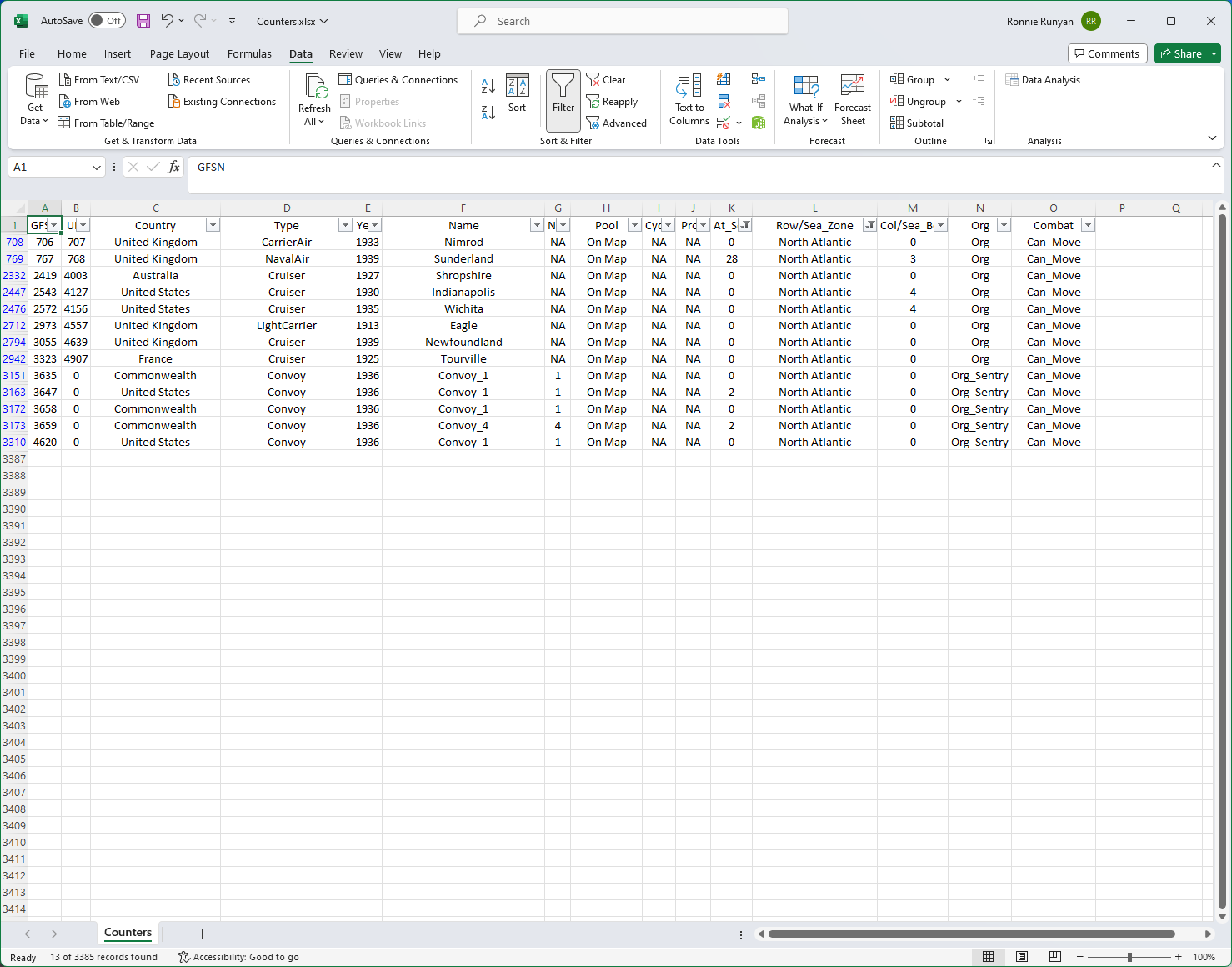Switch to the Formulas tab

coord(249,53)
